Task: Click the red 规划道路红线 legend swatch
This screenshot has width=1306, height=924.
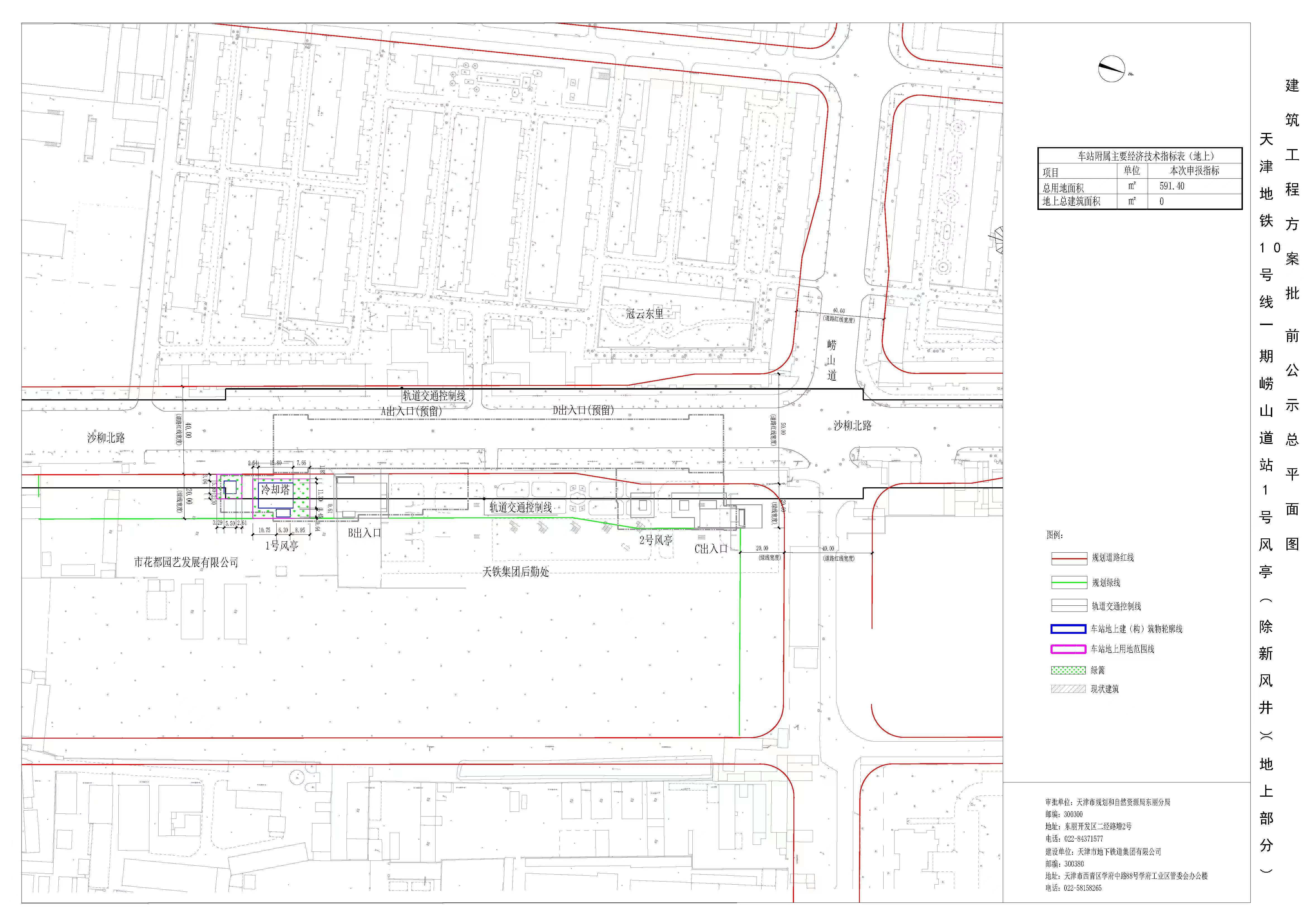Action: [1069, 558]
